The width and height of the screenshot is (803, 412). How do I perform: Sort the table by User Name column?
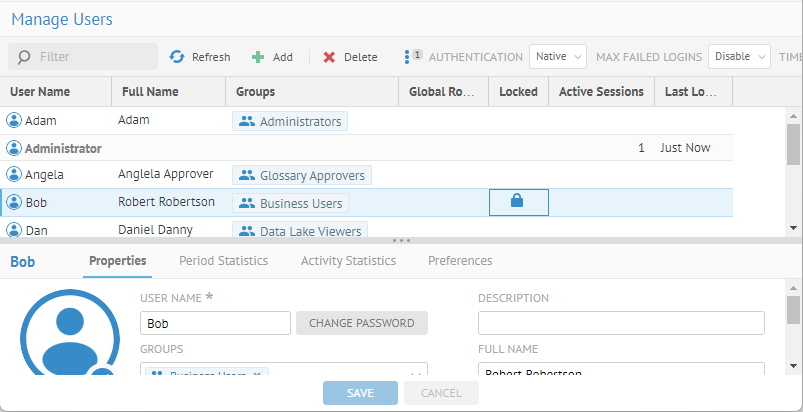coord(40,92)
